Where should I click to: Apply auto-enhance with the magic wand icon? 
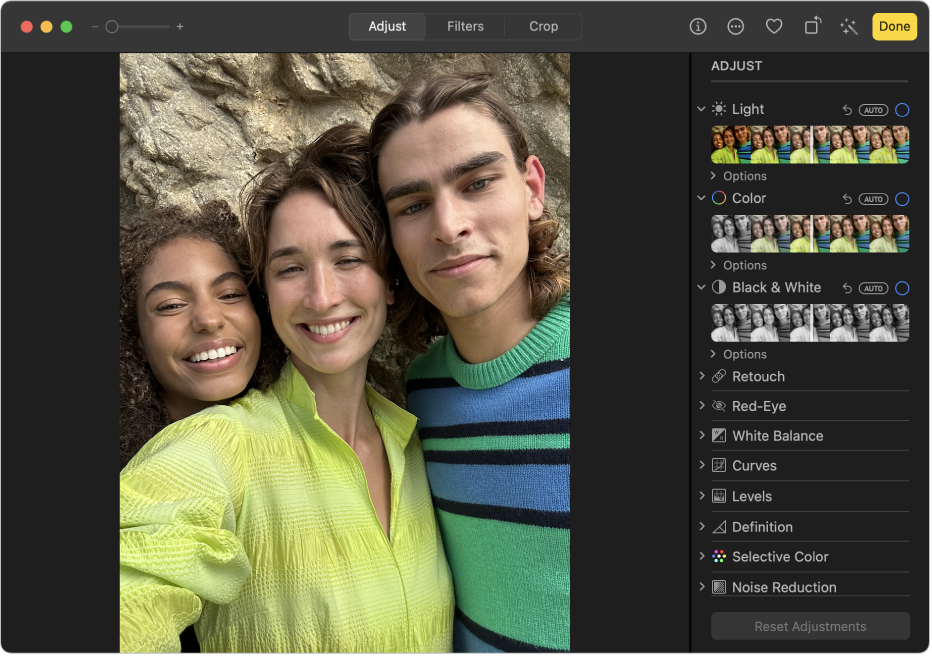click(850, 26)
